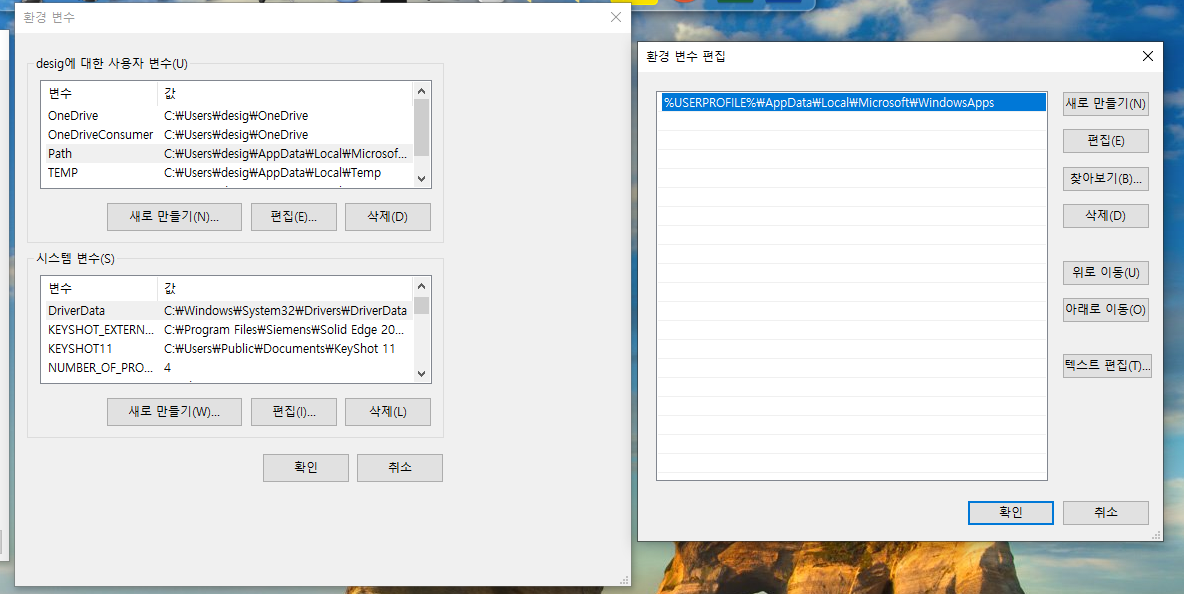Click C:\Windows\System32\Drivers\DriverData value

(x=285, y=311)
